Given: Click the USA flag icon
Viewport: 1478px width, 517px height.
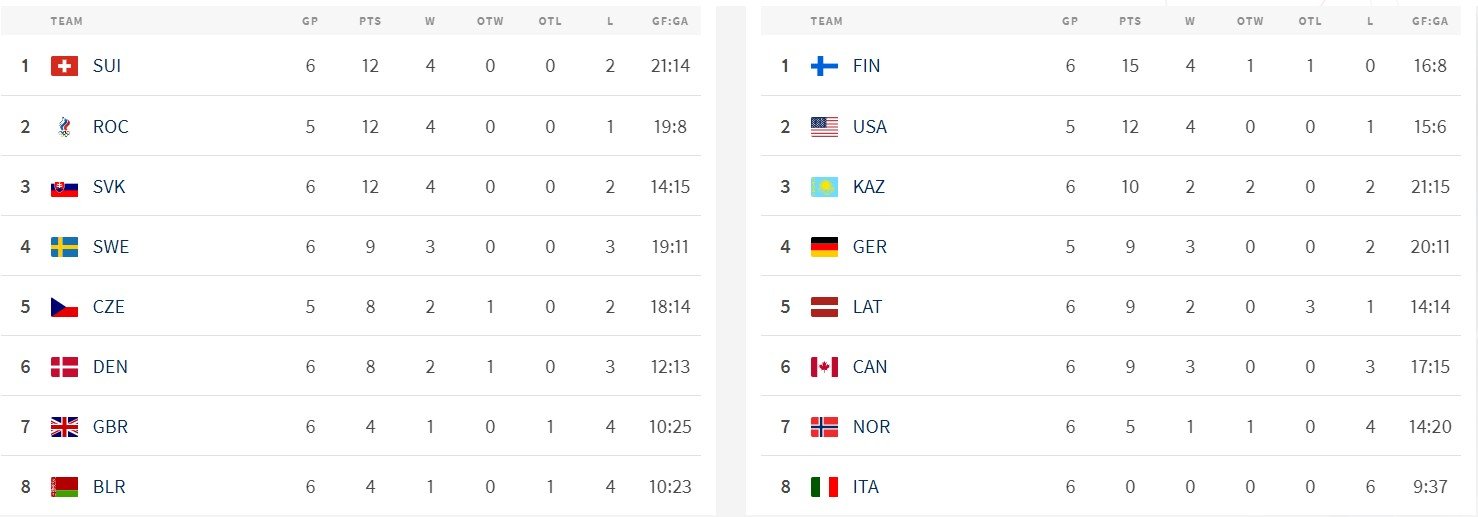Looking at the screenshot, I should 824,127.
